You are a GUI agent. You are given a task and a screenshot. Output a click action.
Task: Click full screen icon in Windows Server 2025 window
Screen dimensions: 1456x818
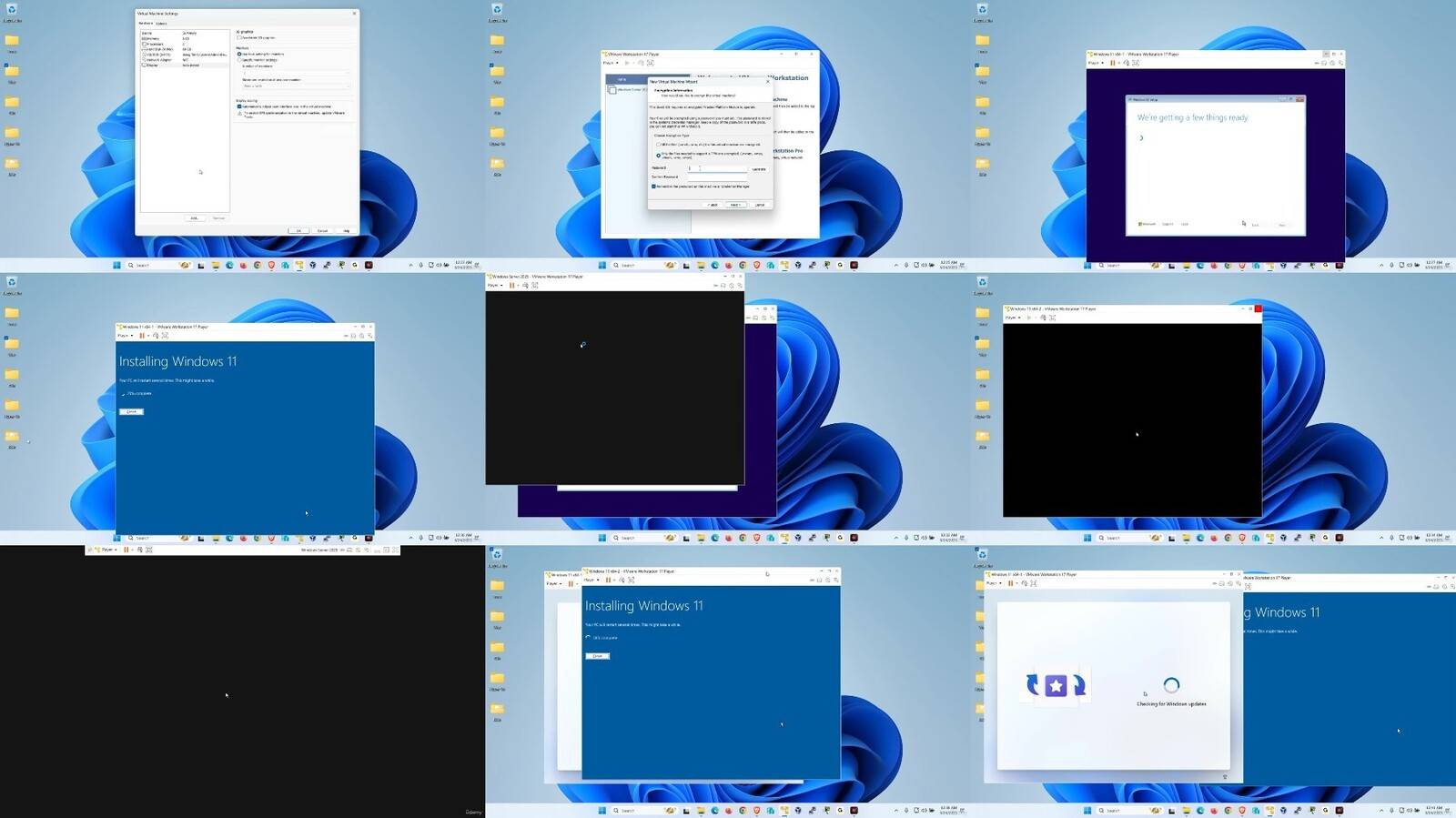(535, 285)
